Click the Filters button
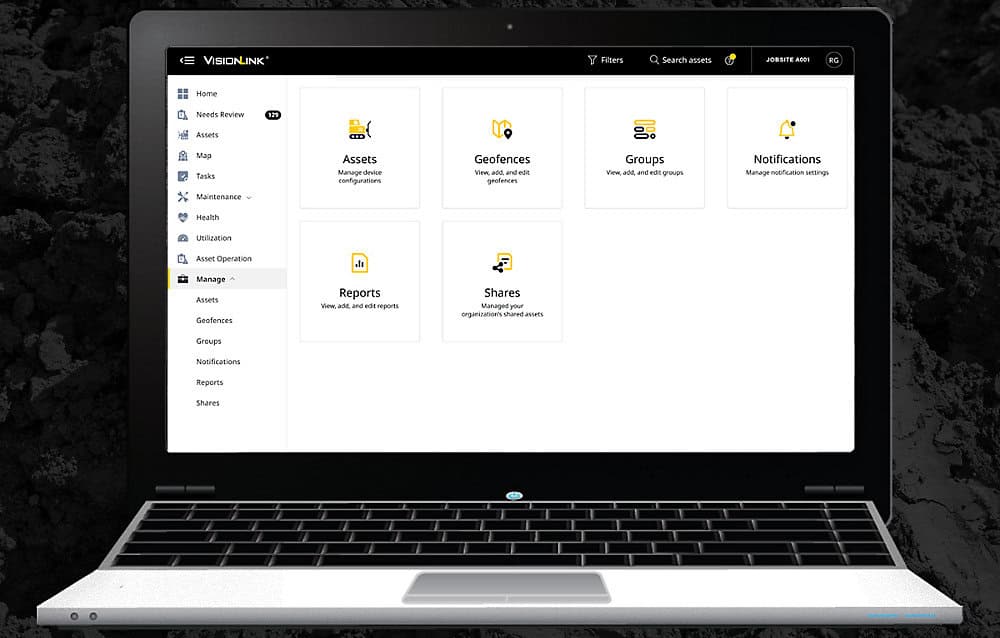The height and width of the screenshot is (638, 1000). 606,60
